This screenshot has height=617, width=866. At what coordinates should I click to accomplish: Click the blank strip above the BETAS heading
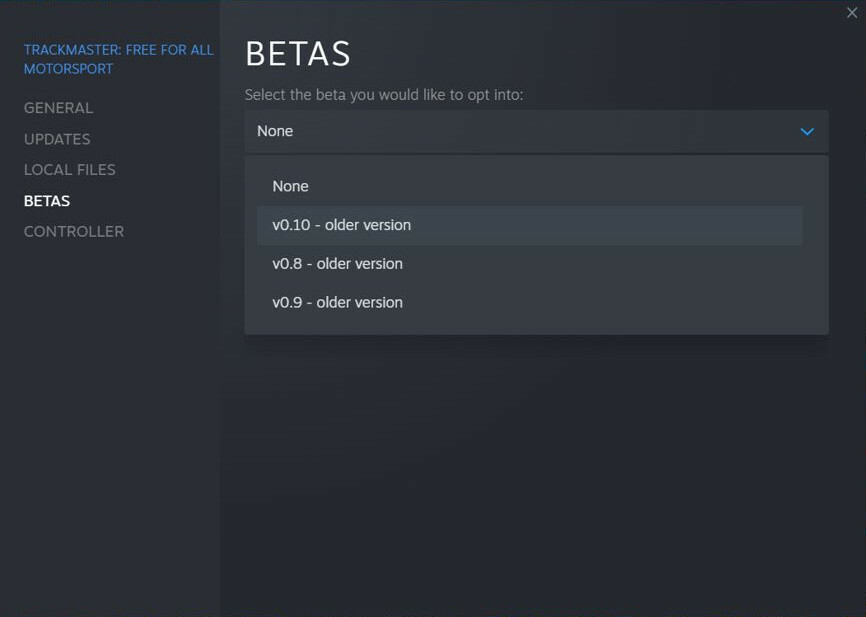pos(540,18)
